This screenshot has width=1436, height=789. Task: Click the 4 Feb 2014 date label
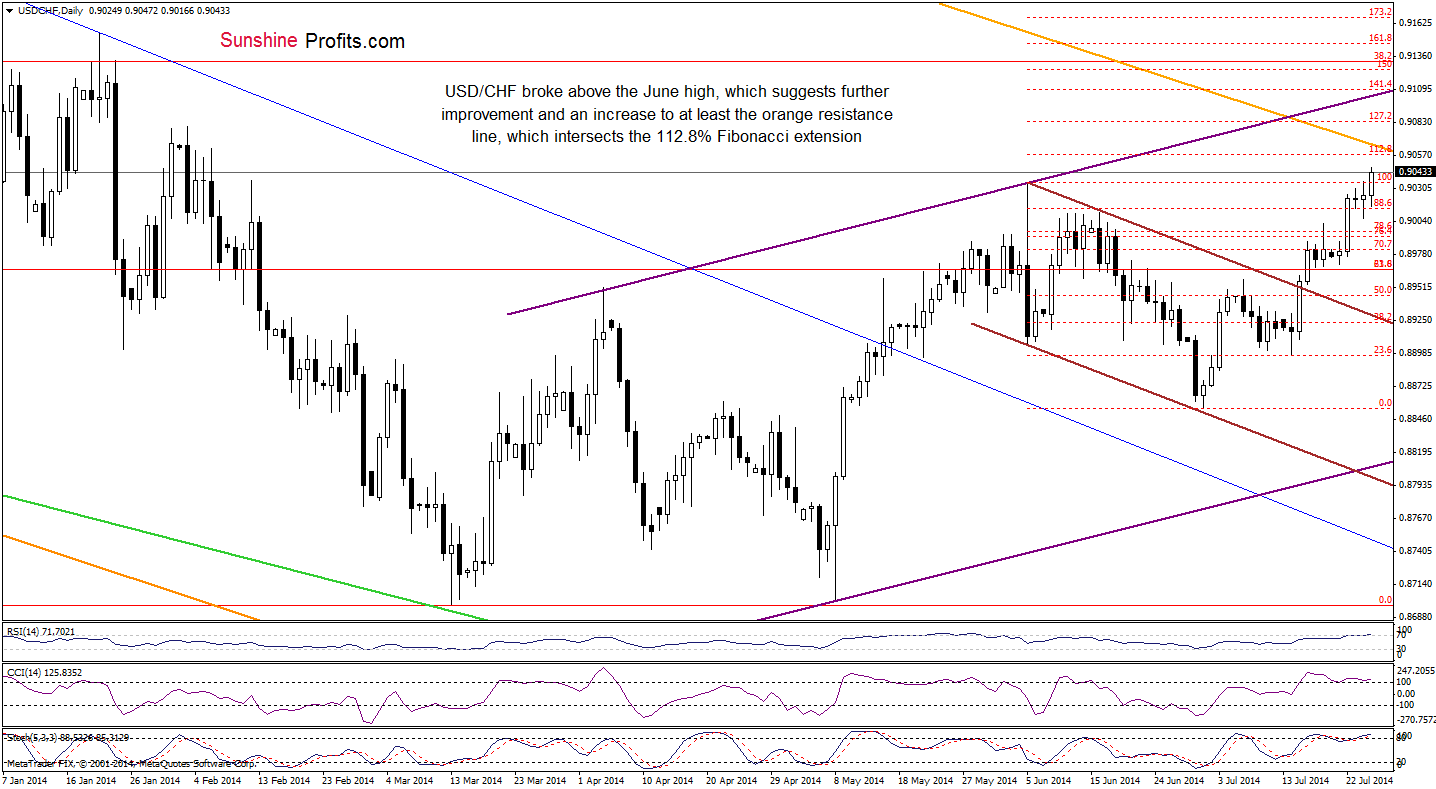pos(218,779)
